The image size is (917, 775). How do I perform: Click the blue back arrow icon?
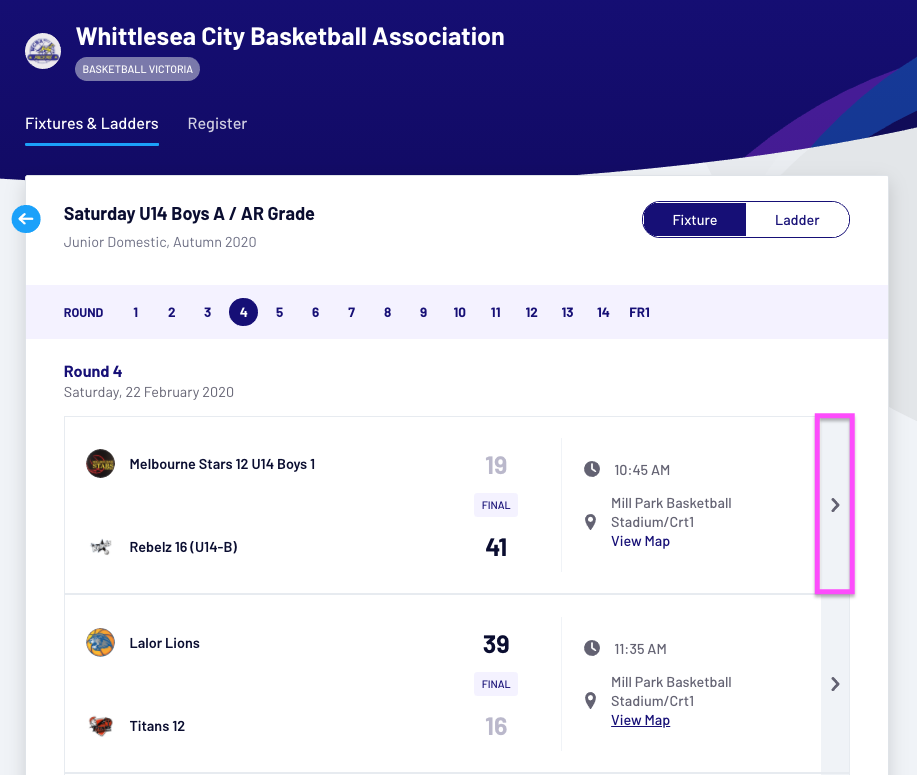click(26, 218)
